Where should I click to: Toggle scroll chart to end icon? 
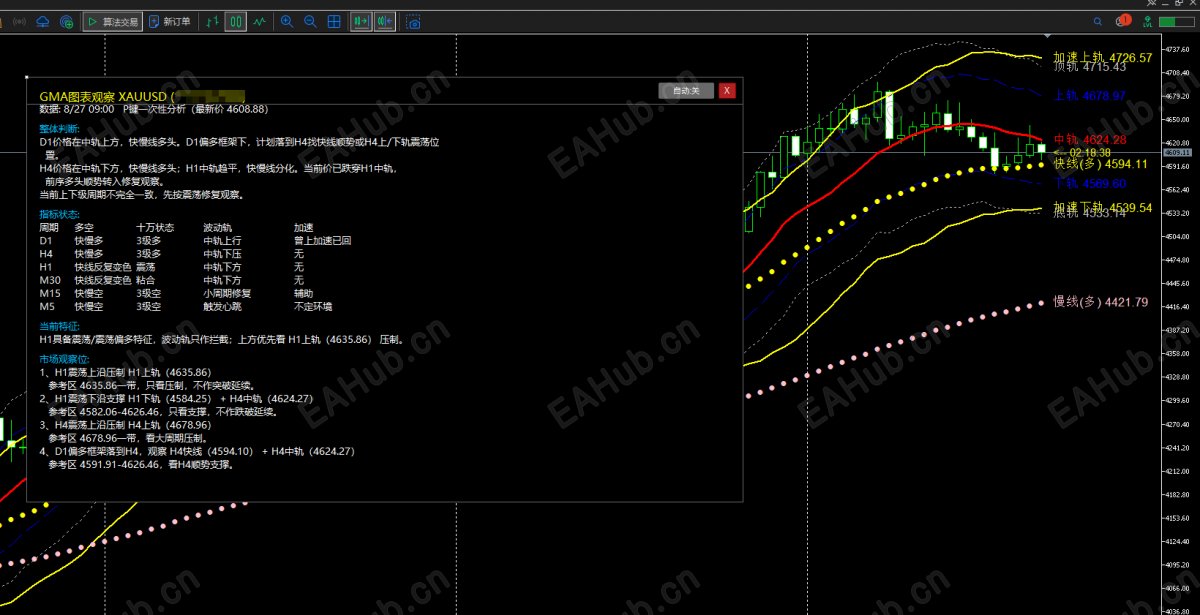tap(361, 21)
